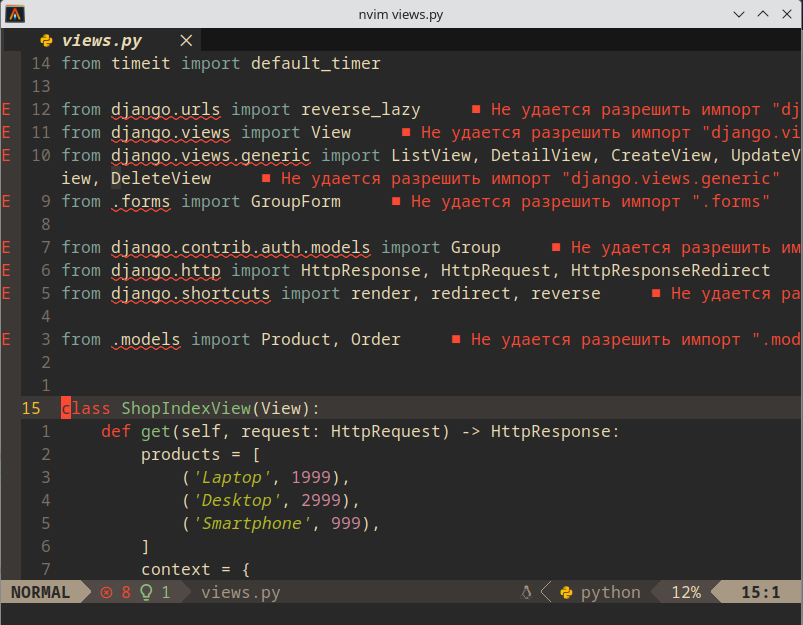Screen dimensions: 803x625
Task: Click the views.py filename in statusline
Action: [x=241, y=593]
